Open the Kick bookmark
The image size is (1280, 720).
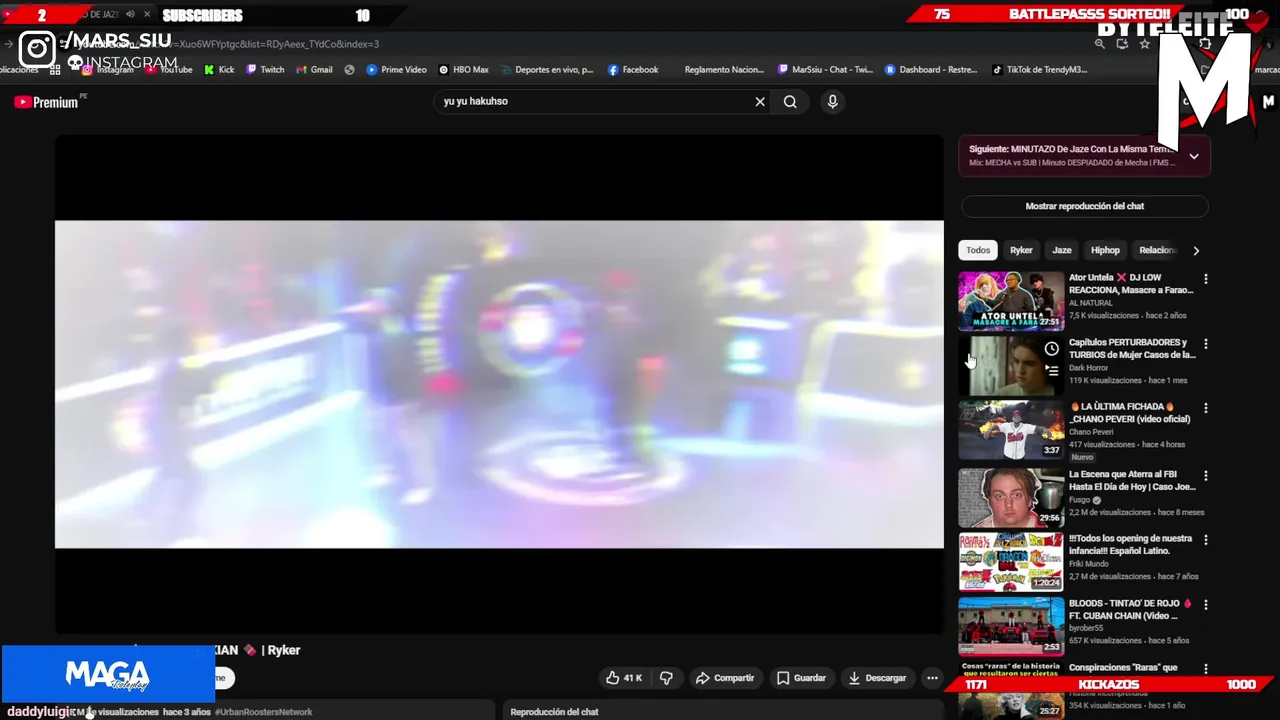coord(219,70)
